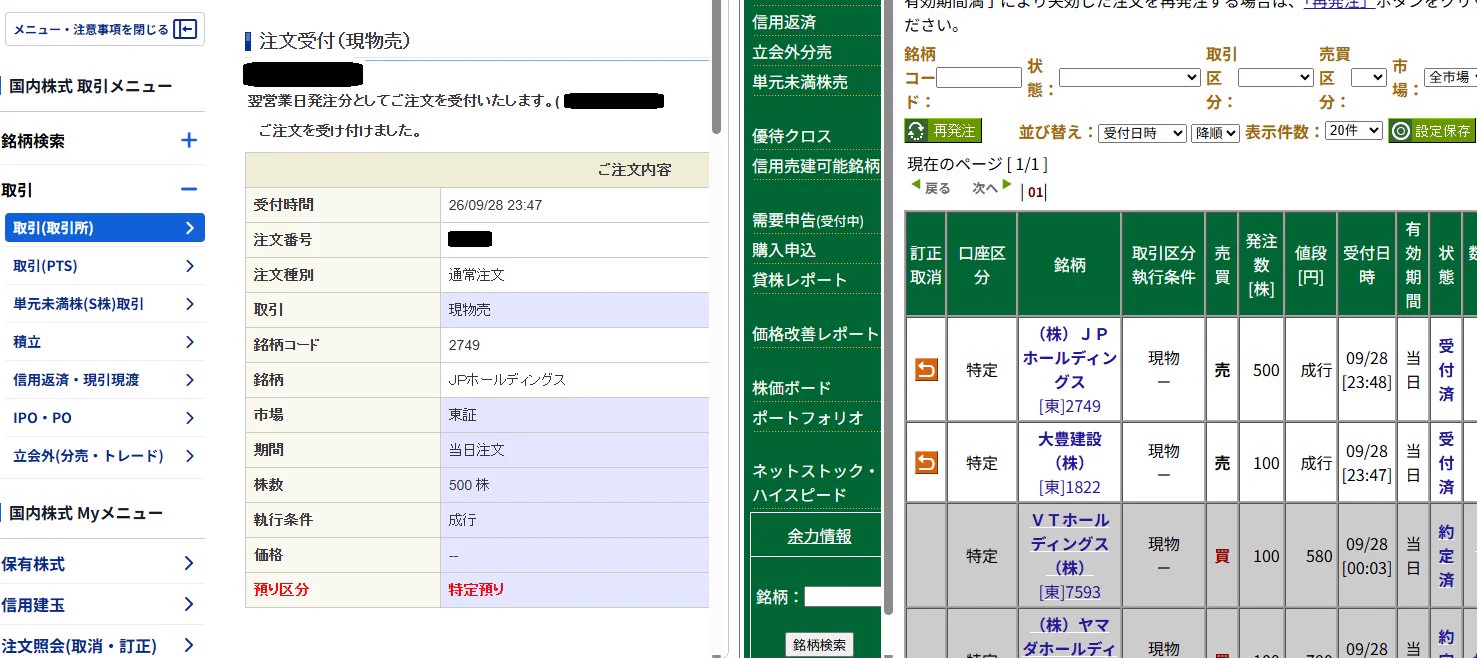The width and height of the screenshot is (1477, 658).
Task: Click 特定預り value text
Action: point(477,590)
